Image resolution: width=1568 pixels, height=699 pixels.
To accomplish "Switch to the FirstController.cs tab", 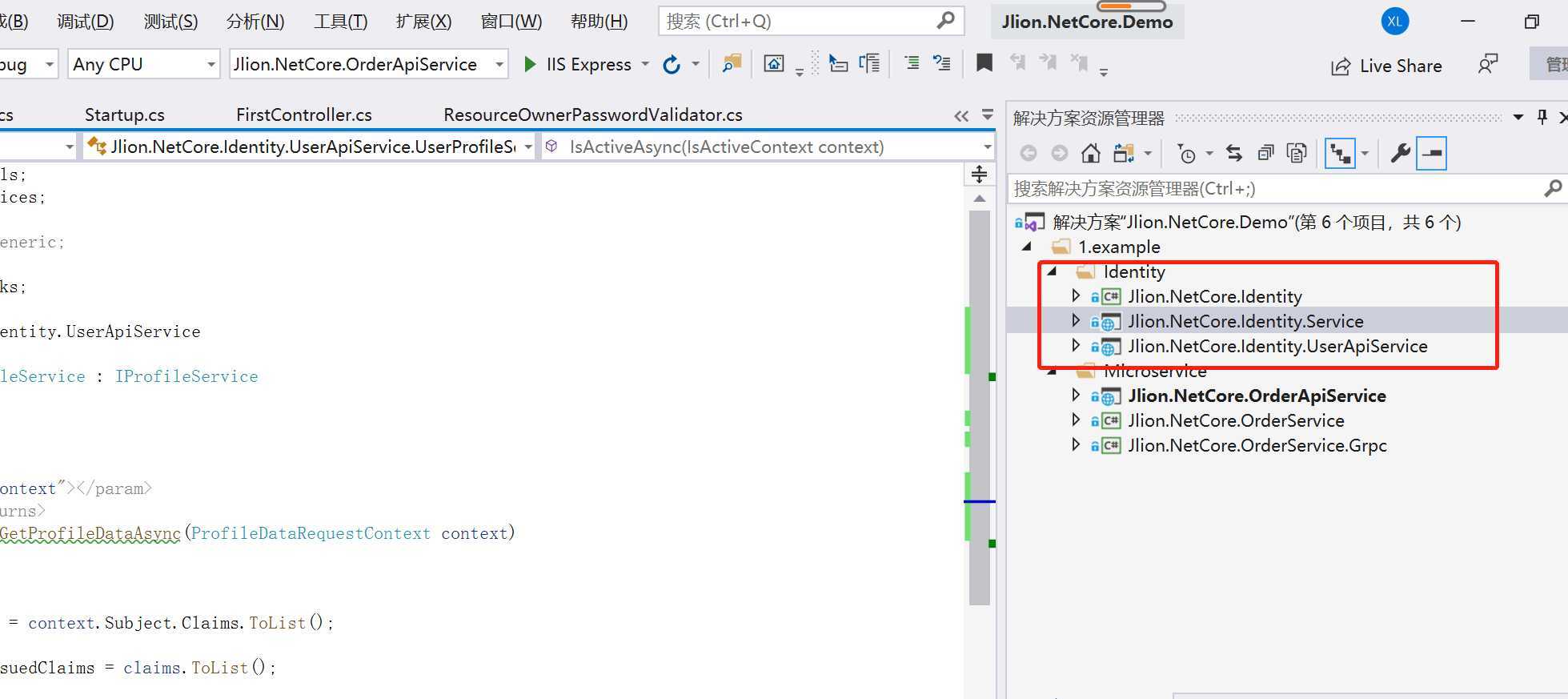I will (304, 115).
